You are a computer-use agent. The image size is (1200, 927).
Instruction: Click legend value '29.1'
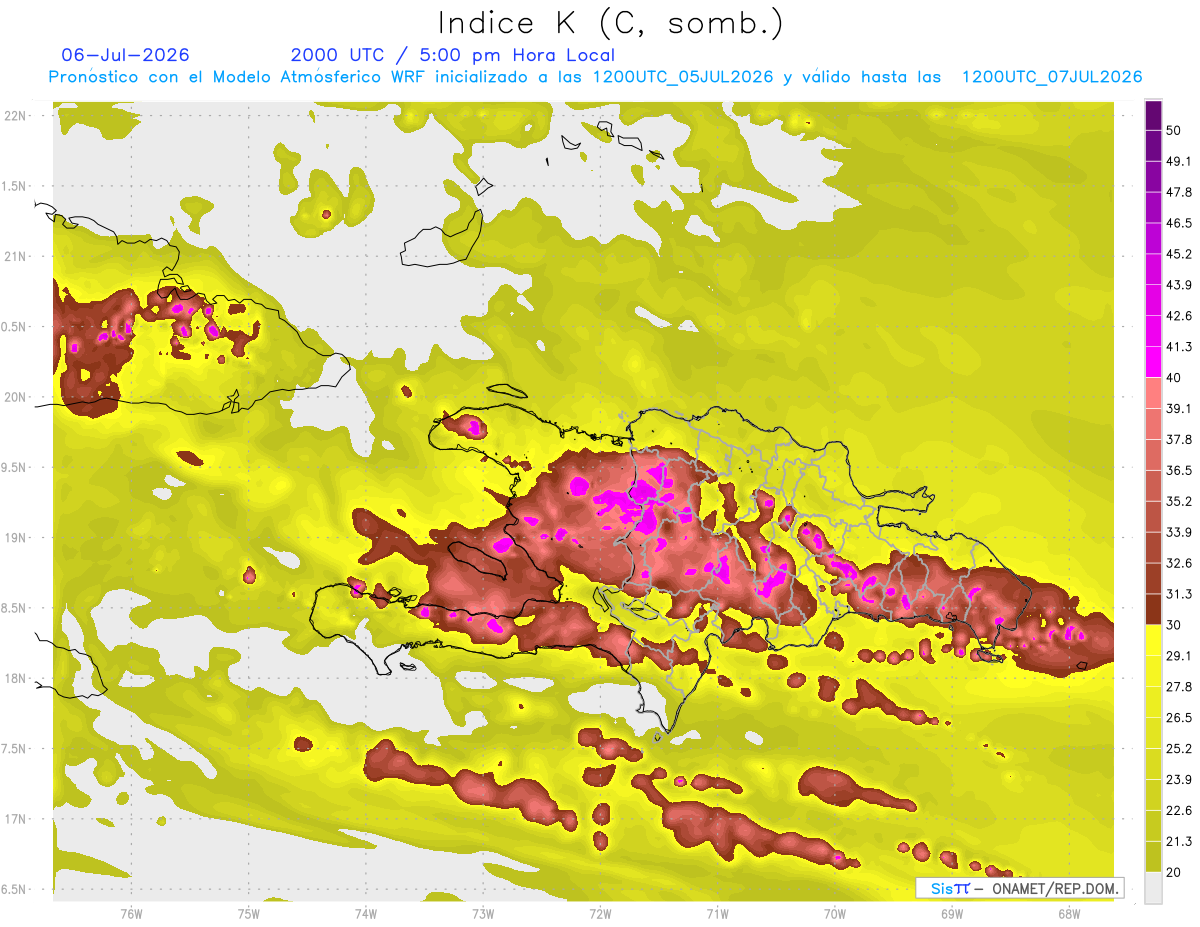coord(1179,656)
